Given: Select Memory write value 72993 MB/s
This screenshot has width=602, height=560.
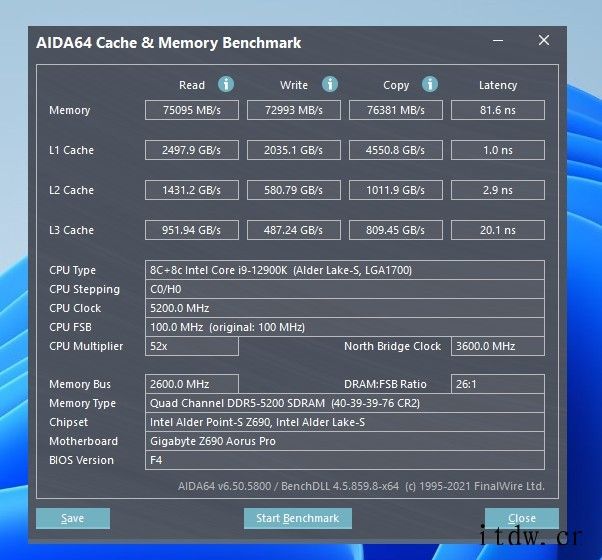Looking at the screenshot, I should pyautogui.click(x=294, y=110).
